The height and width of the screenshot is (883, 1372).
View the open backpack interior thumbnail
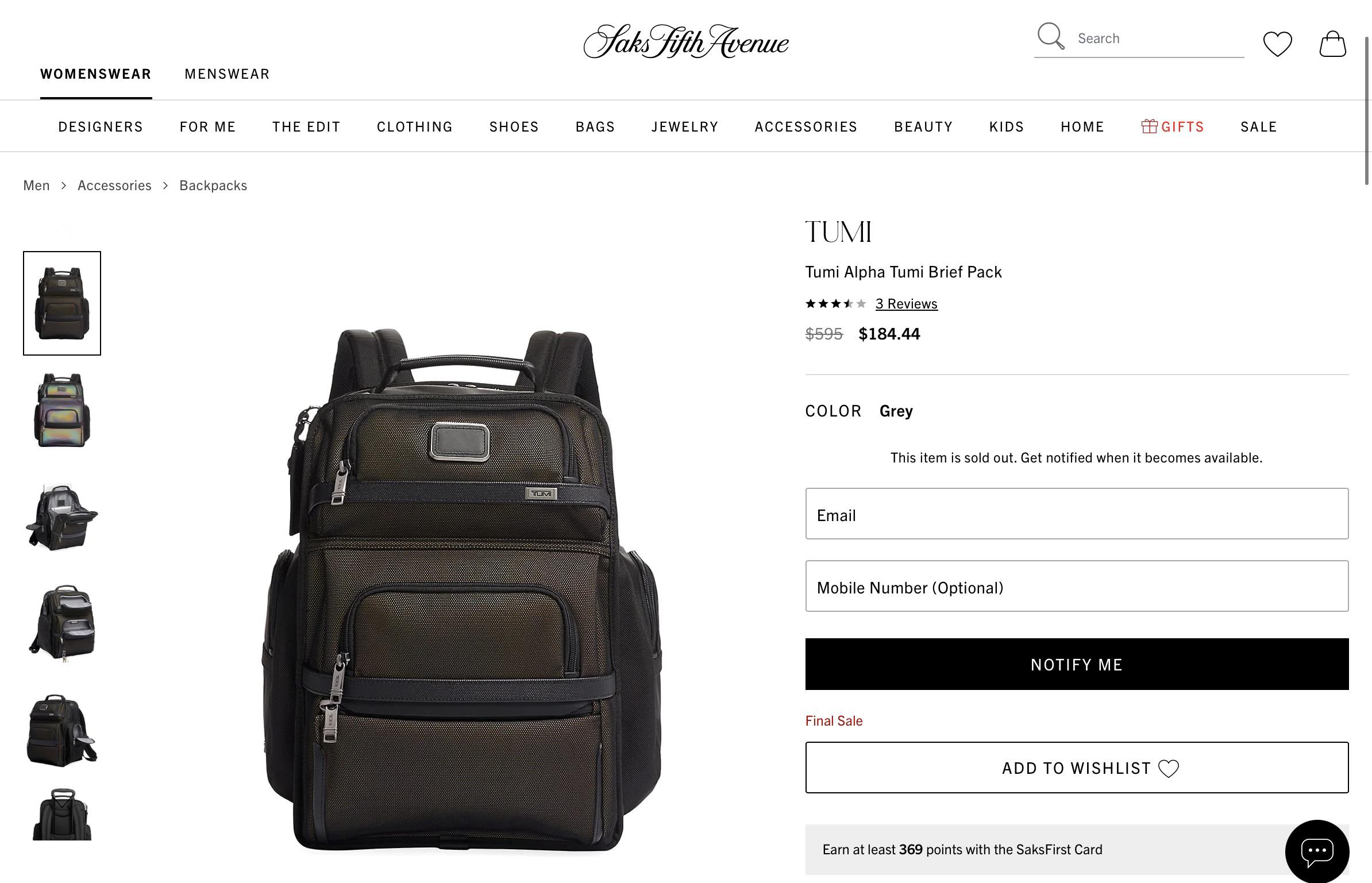(x=62, y=516)
